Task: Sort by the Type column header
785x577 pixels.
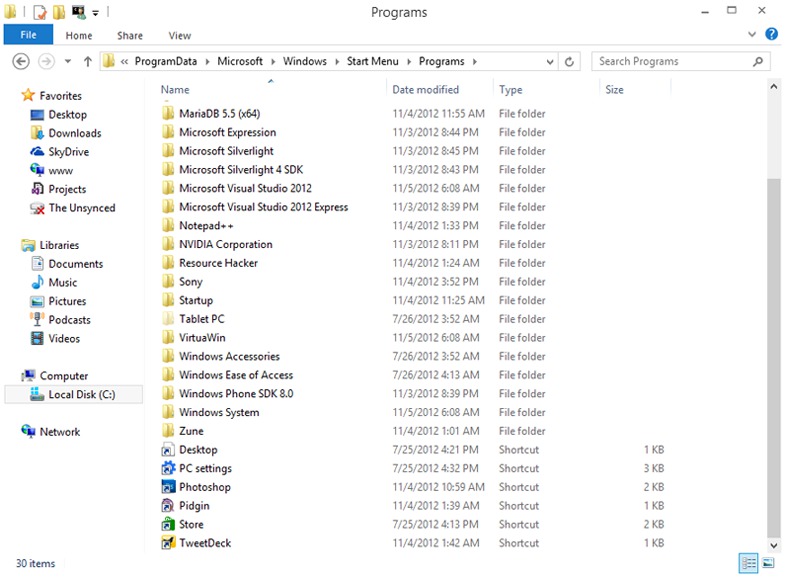Action: coord(511,90)
